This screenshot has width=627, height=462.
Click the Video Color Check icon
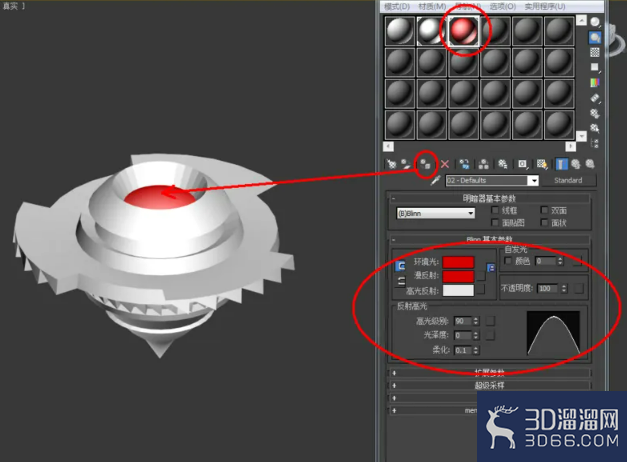[595, 82]
